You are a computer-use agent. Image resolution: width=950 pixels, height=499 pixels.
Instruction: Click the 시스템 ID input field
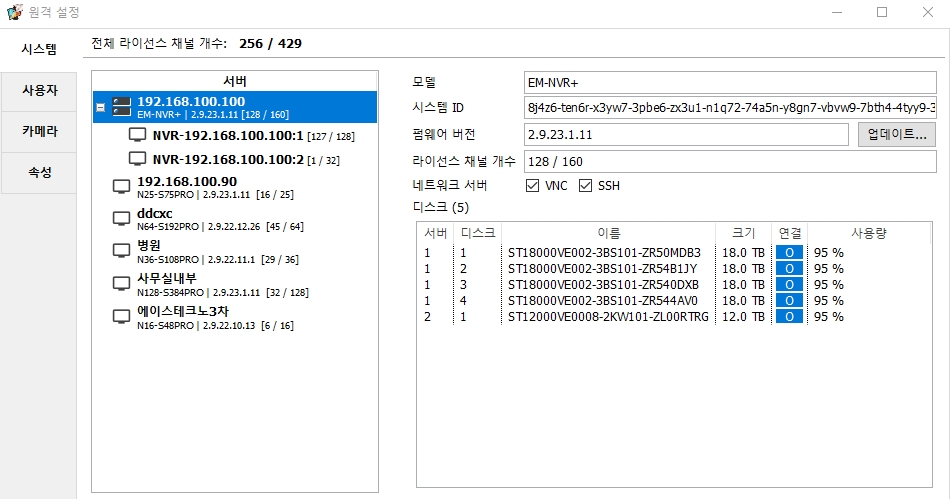tap(730, 108)
